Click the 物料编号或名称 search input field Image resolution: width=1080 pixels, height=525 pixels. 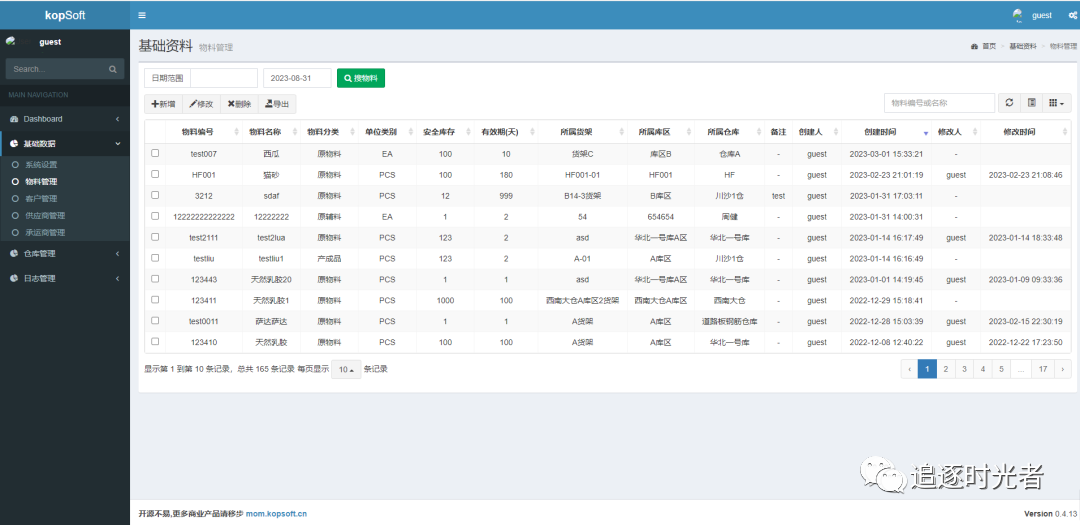939,103
